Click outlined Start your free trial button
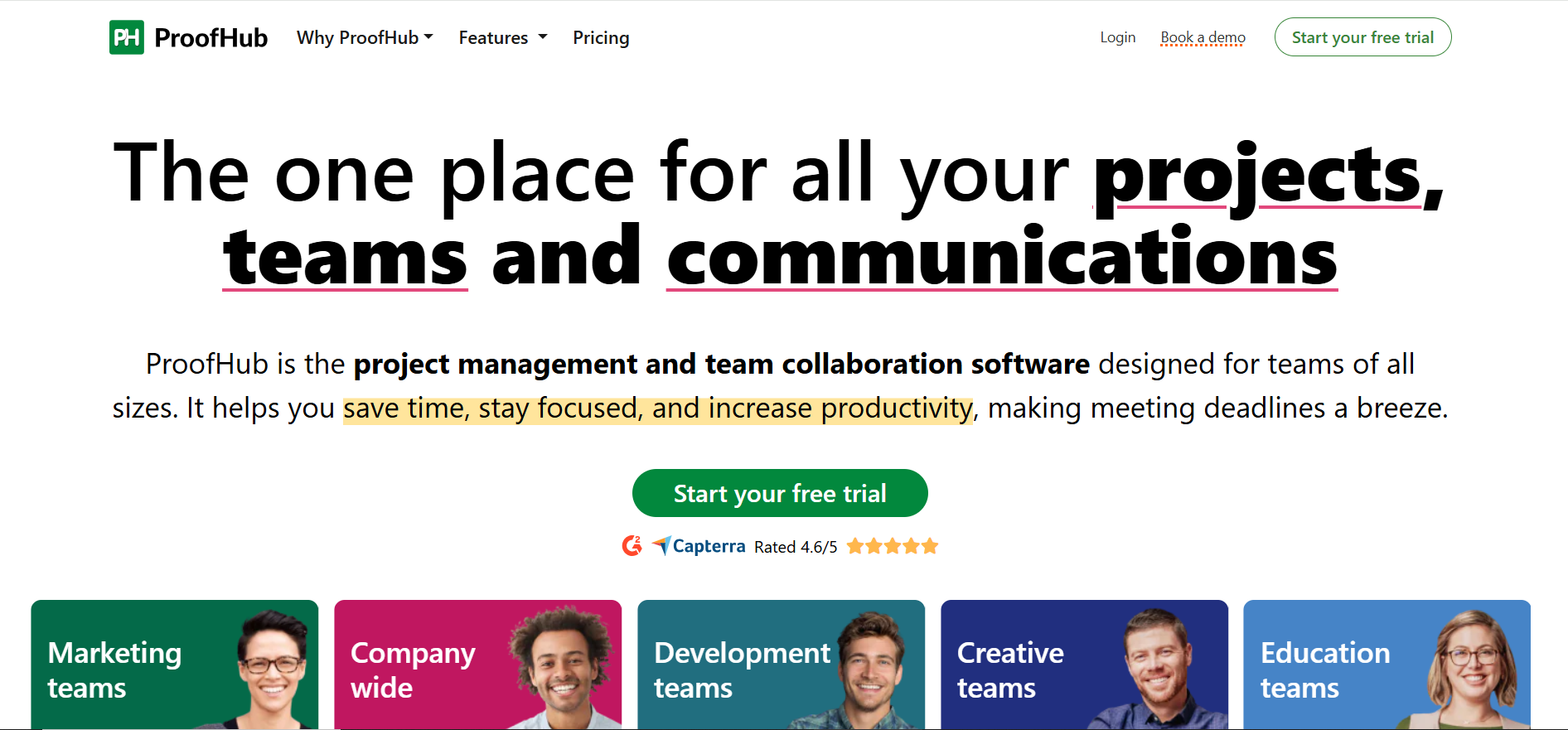 pyautogui.click(x=1362, y=37)
